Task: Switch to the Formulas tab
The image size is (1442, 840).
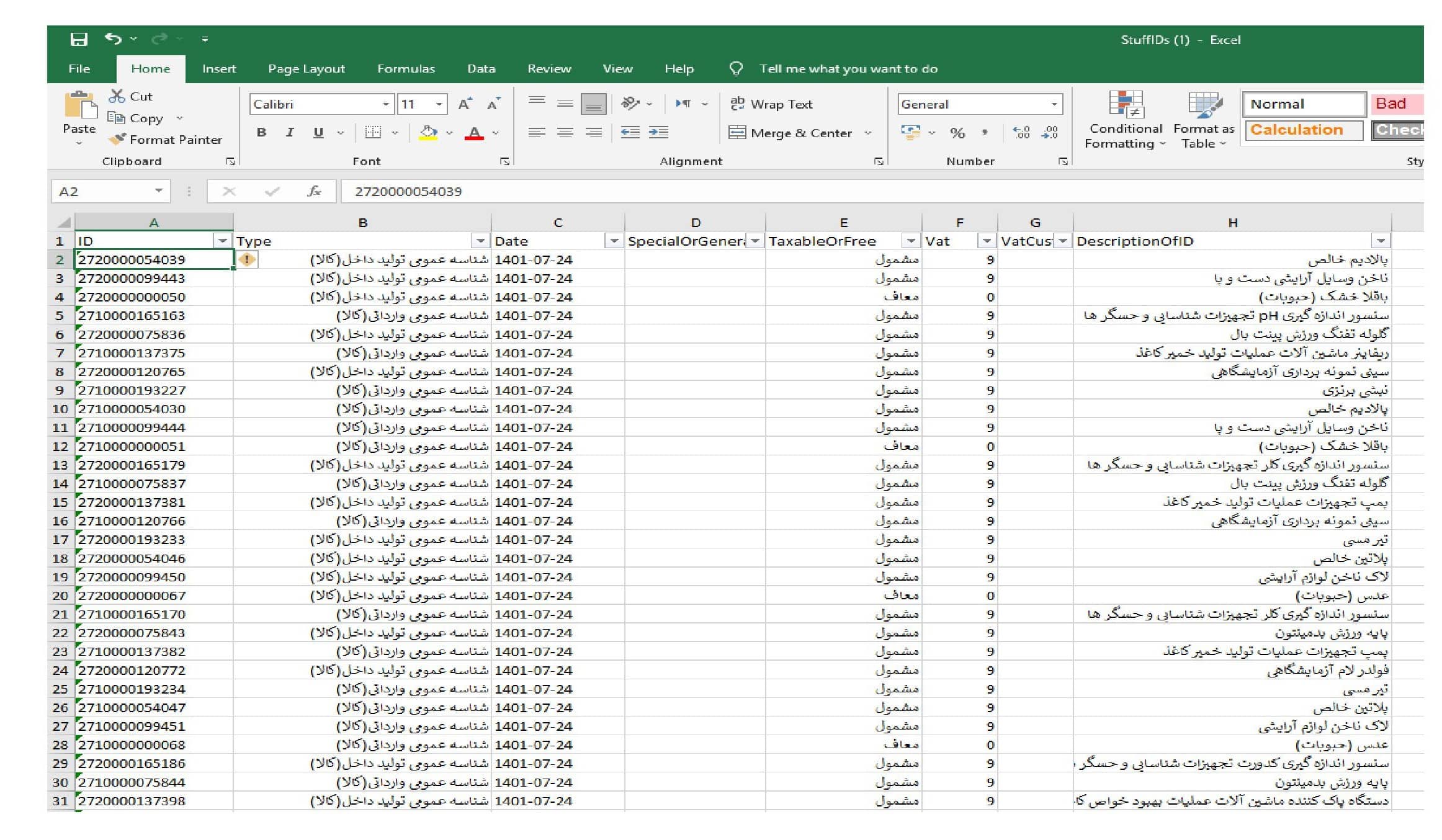Action: coord(406,69)
